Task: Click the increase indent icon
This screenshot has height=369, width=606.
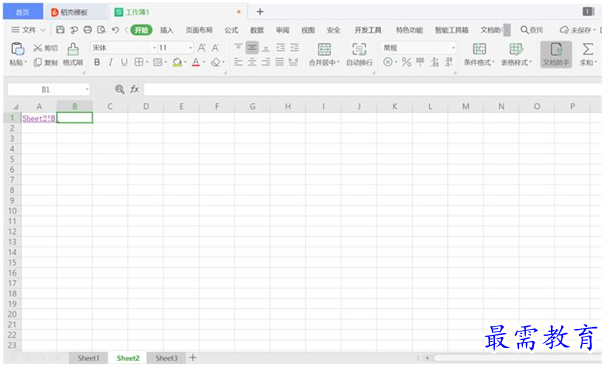Action: (294, 48)
